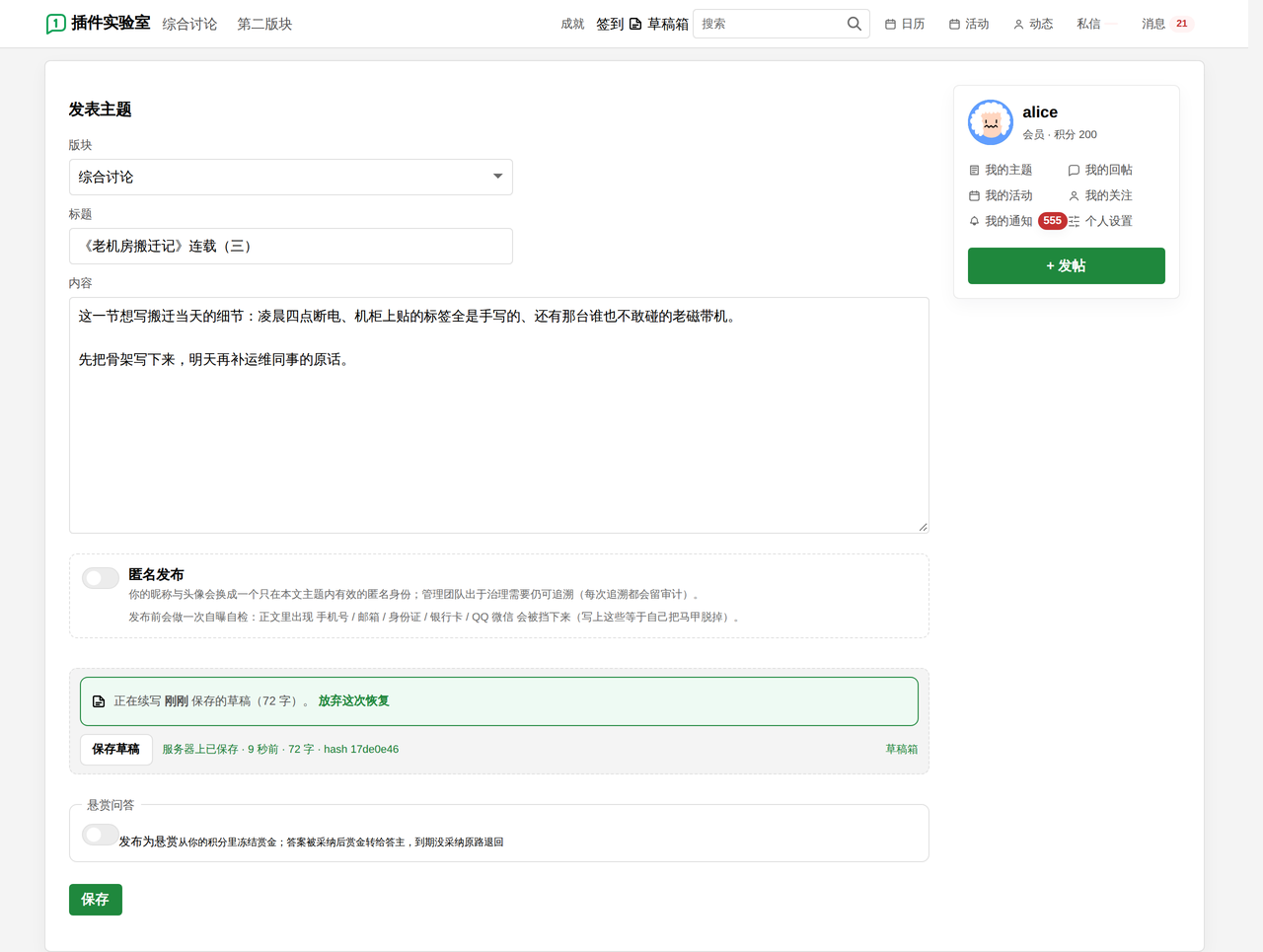Click the alice username in the user card
1263x952 pixels.
1040,112
